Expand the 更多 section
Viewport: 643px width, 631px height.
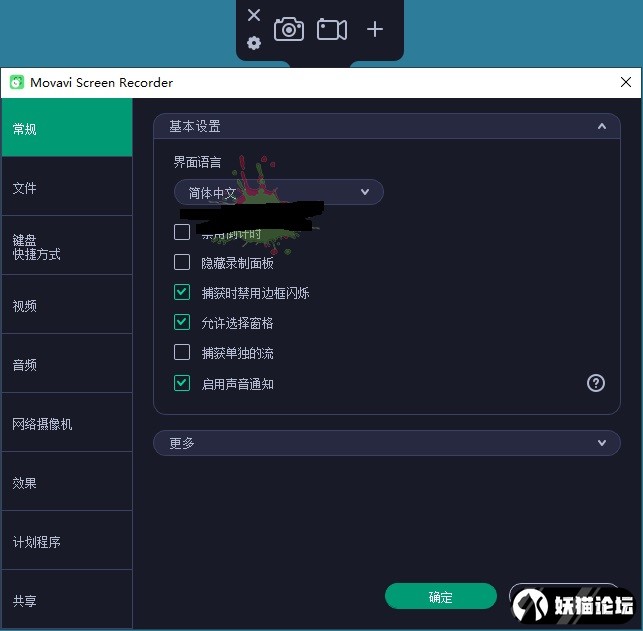pos(387,443)
